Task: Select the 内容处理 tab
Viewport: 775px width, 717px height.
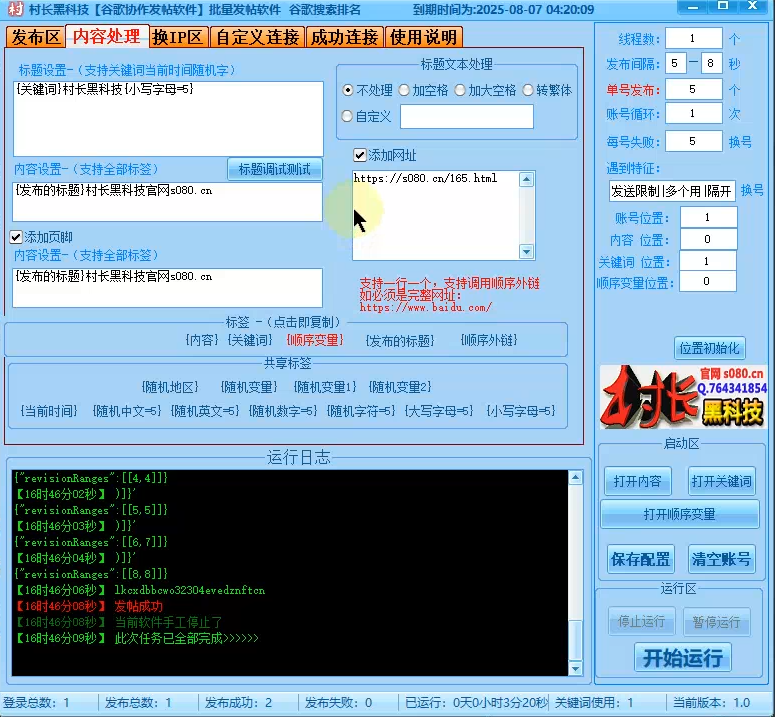Action: click(x=107, y=36)
